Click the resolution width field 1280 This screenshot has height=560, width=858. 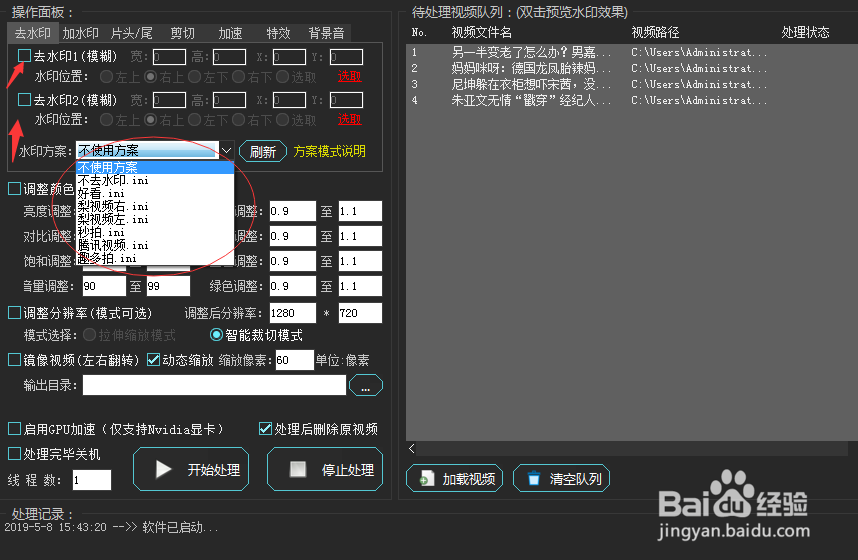tap(293, 313)
